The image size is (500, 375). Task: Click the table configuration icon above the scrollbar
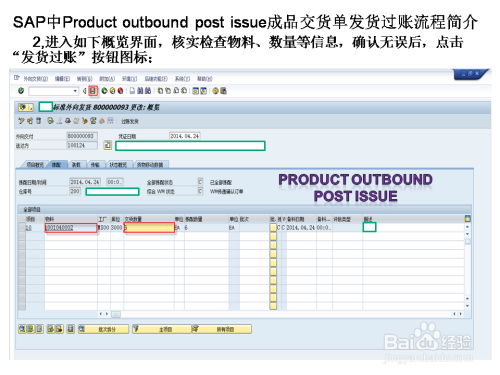pyautogui.click(x=468, y=219)
